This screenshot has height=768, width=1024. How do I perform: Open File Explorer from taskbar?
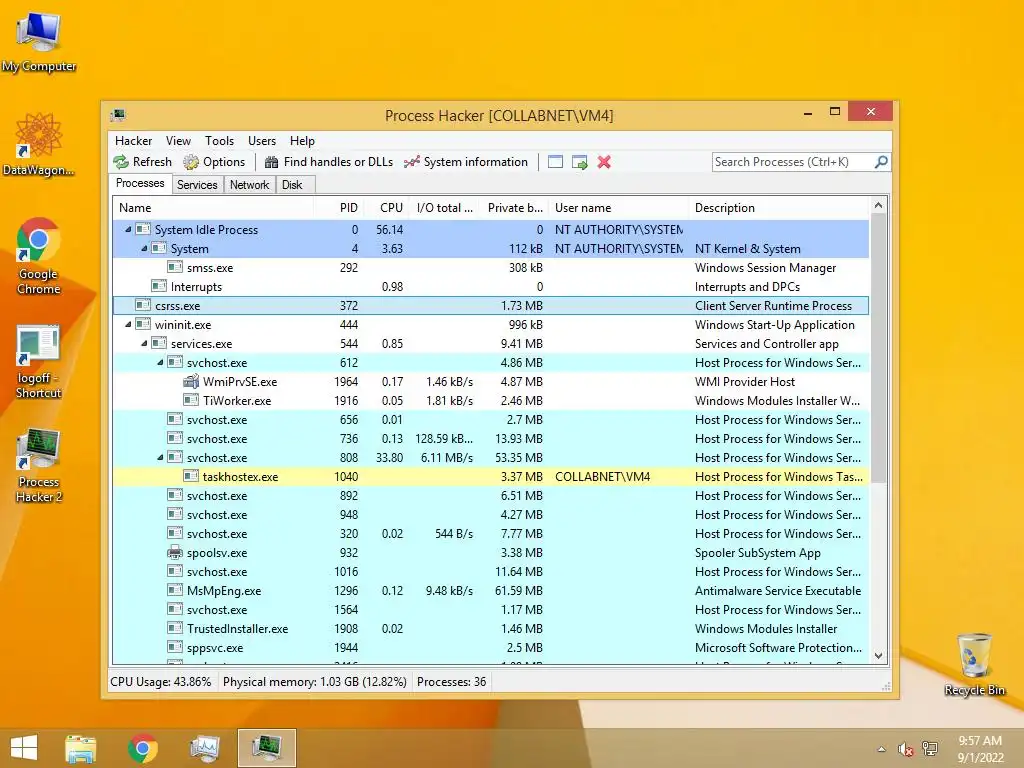pos(80,748)
